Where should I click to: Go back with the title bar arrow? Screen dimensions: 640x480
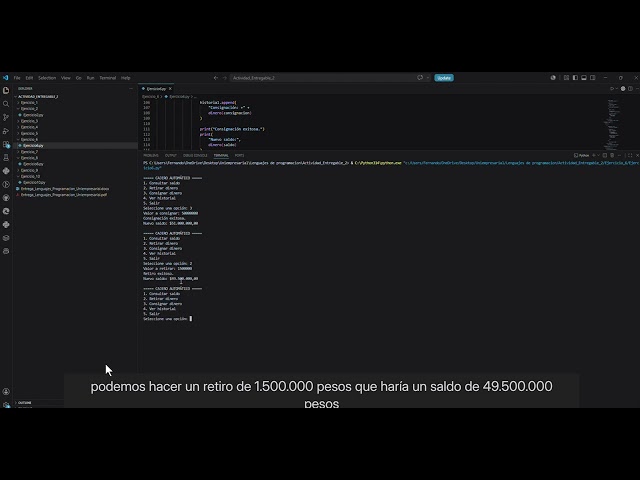pyautogui.click(x=216, y=78)
